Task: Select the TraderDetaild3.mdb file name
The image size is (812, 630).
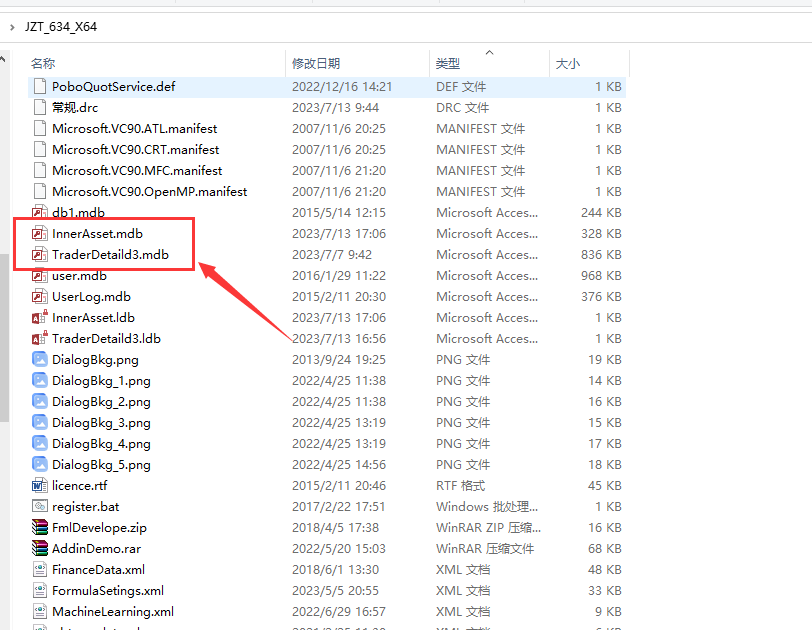Action: 110,255
